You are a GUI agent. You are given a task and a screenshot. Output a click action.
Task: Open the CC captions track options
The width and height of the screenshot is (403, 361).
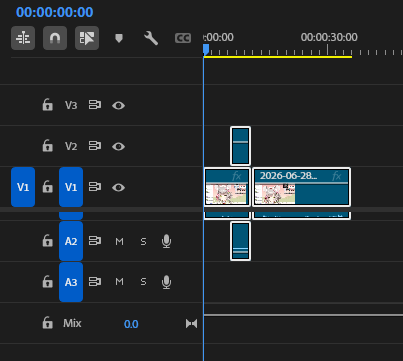click(183, 38)
